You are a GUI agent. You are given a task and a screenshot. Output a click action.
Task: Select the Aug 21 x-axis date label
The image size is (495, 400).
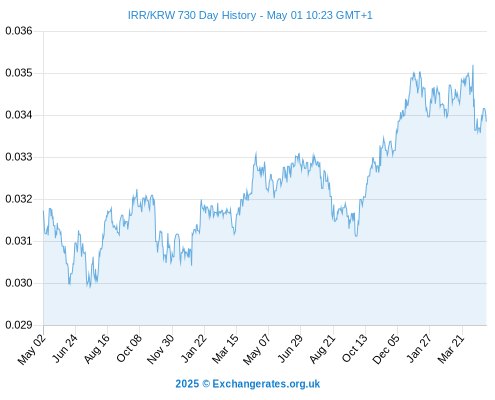pos(322,349)
